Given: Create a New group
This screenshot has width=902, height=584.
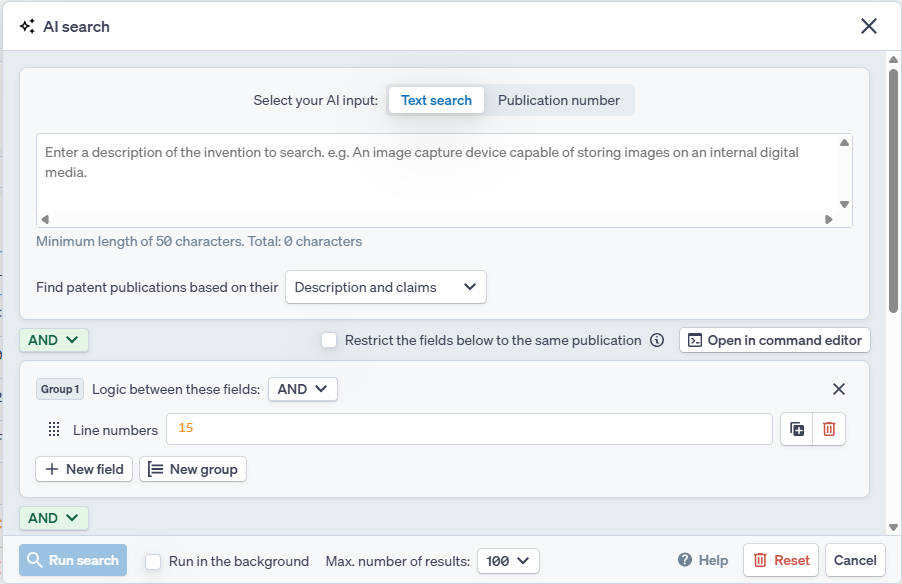Looking at the screenshot, I should click(193, 469).
